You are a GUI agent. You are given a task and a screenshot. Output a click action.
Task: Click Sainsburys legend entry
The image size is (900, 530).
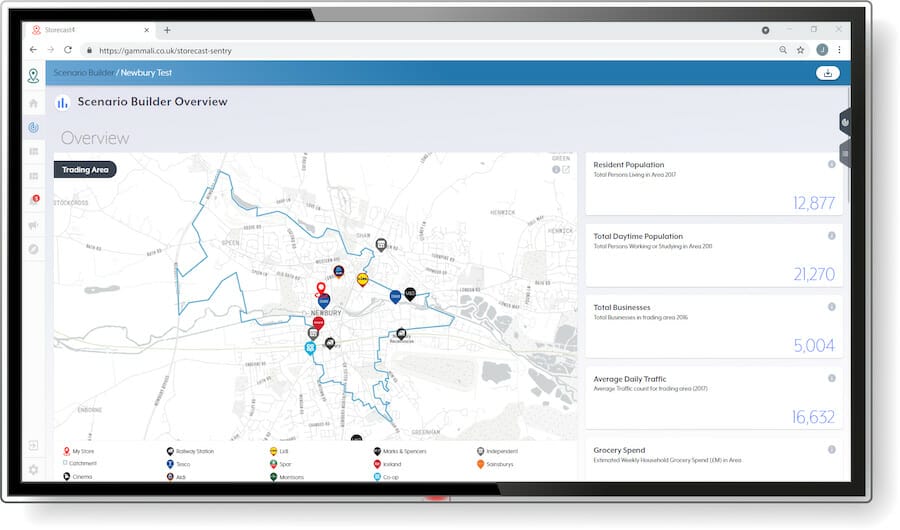495,464
